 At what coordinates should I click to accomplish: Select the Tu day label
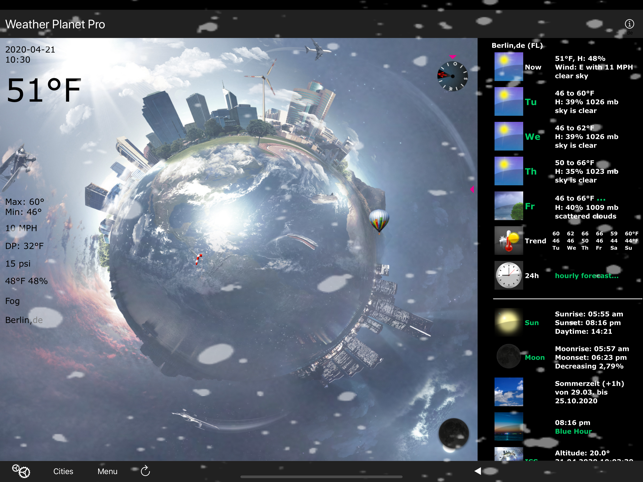coord(531,102)
